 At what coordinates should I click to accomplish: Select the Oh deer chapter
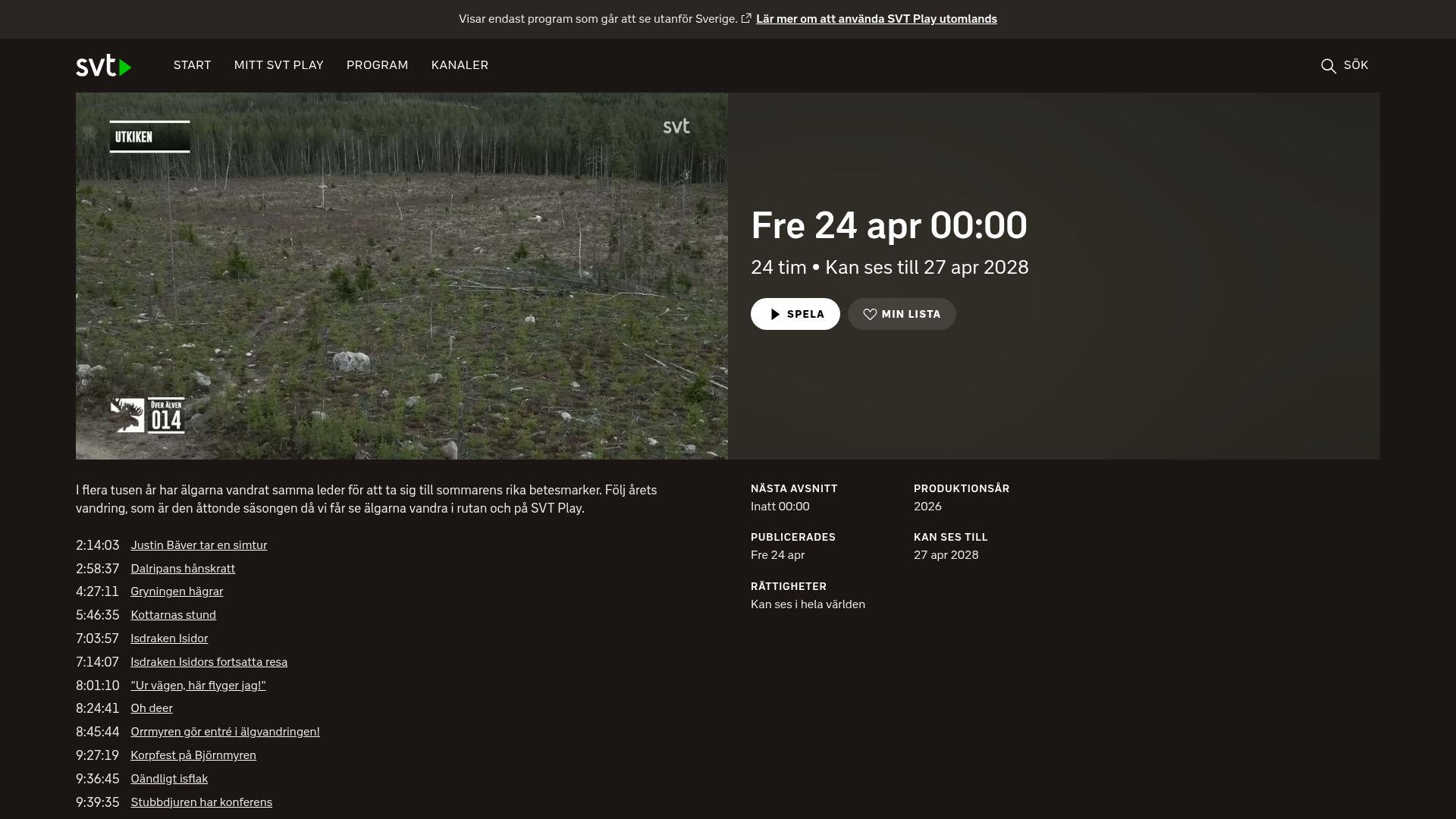coord(152,708)
